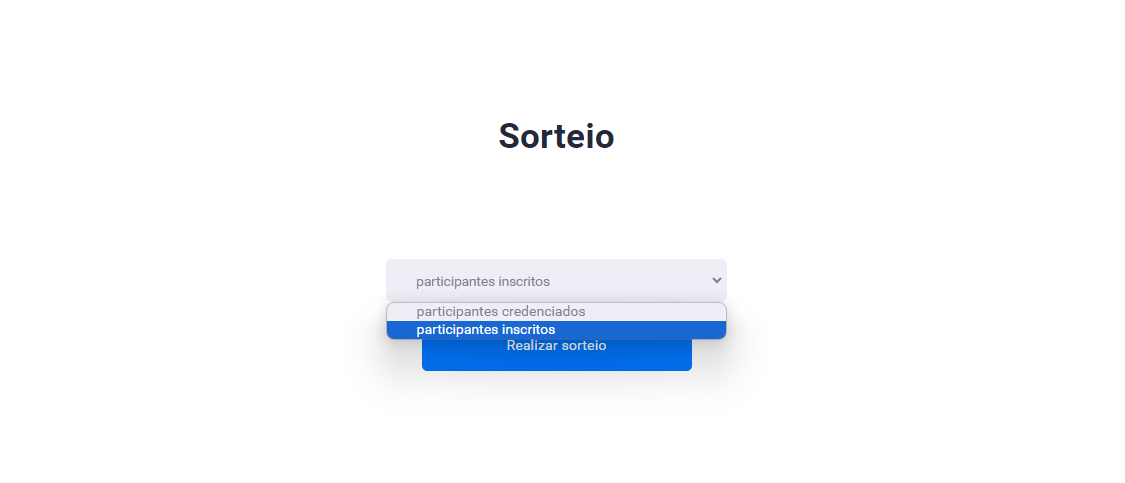
Task: Select the second entry in the option list
Action: [556, 330]
